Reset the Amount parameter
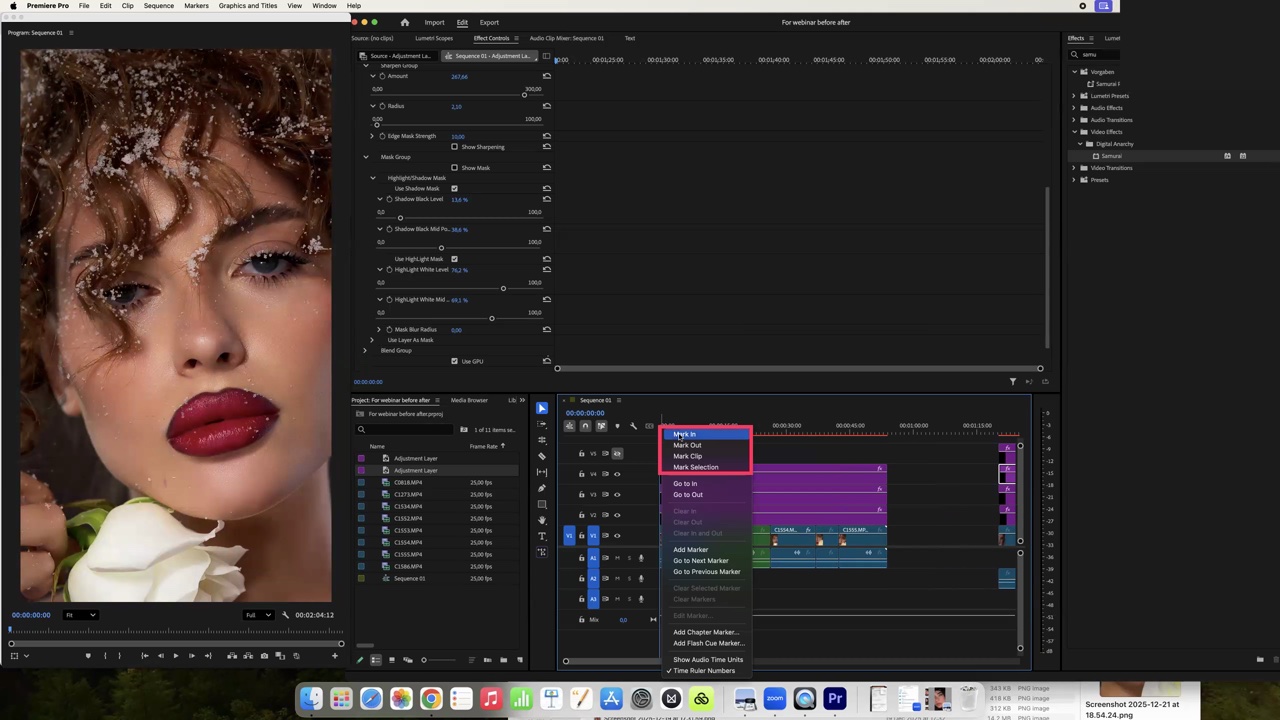The width and height of the screenshot is (1280, 720). tap(546, 76)
